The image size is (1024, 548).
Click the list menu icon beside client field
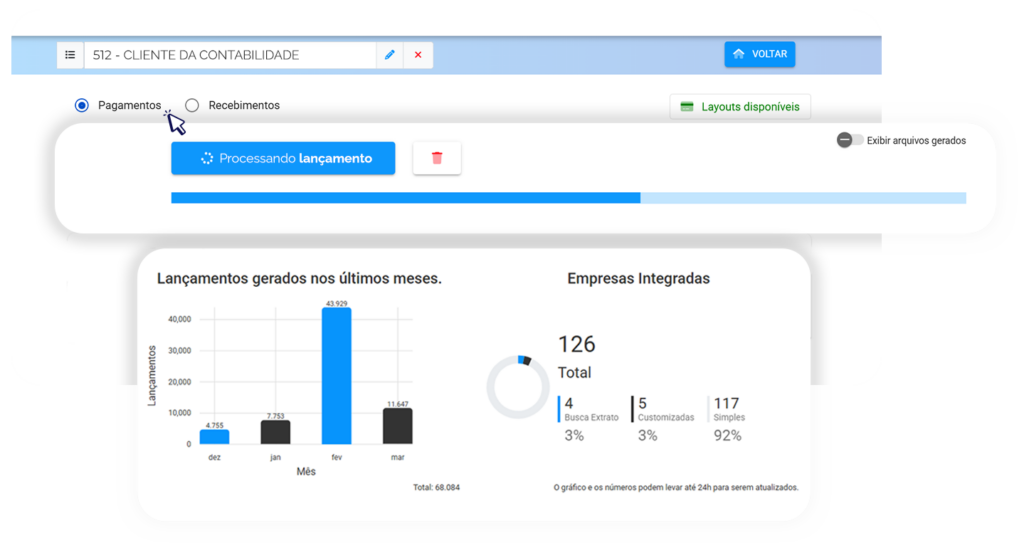[x=70, y=55]
